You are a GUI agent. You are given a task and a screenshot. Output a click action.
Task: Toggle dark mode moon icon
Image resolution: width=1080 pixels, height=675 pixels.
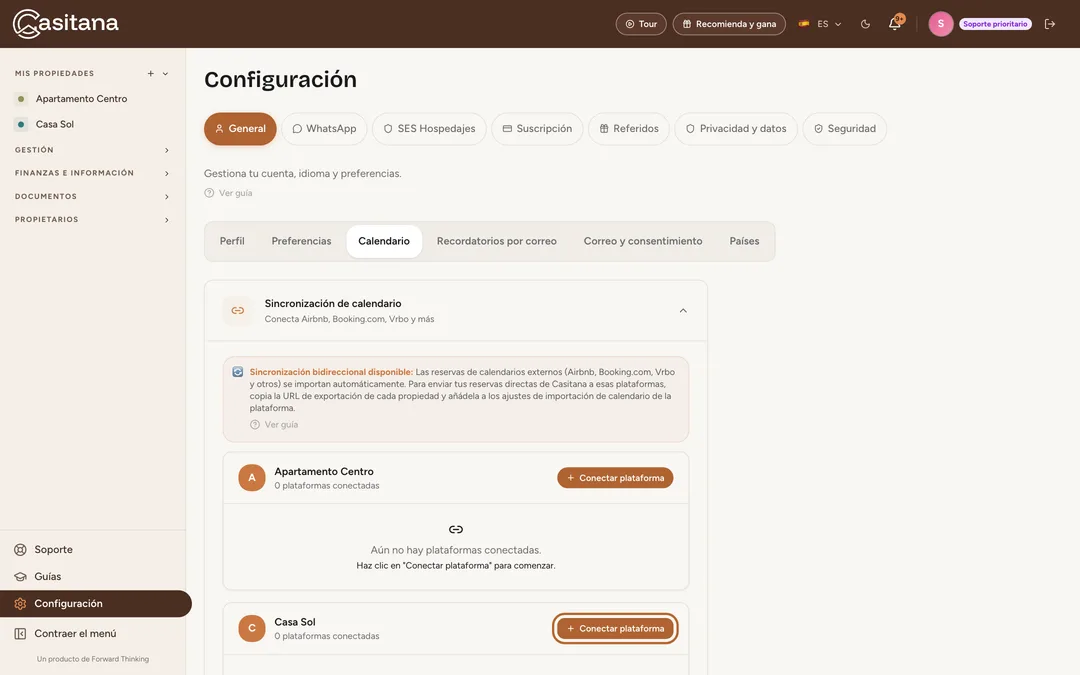click(x=865, y=24)
